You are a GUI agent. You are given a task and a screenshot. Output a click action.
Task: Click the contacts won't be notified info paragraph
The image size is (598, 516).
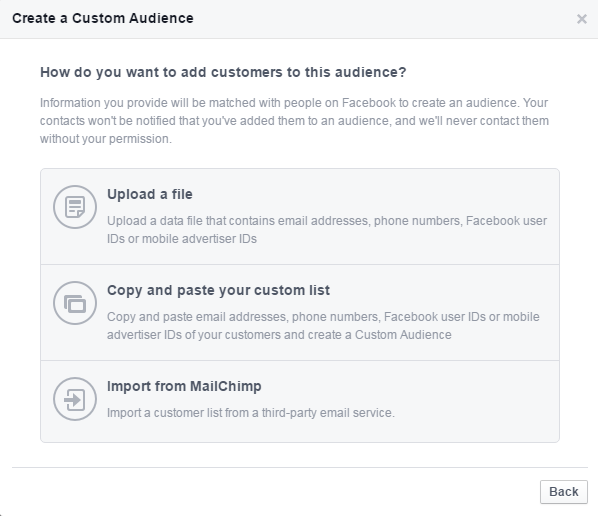click(294, 121)
